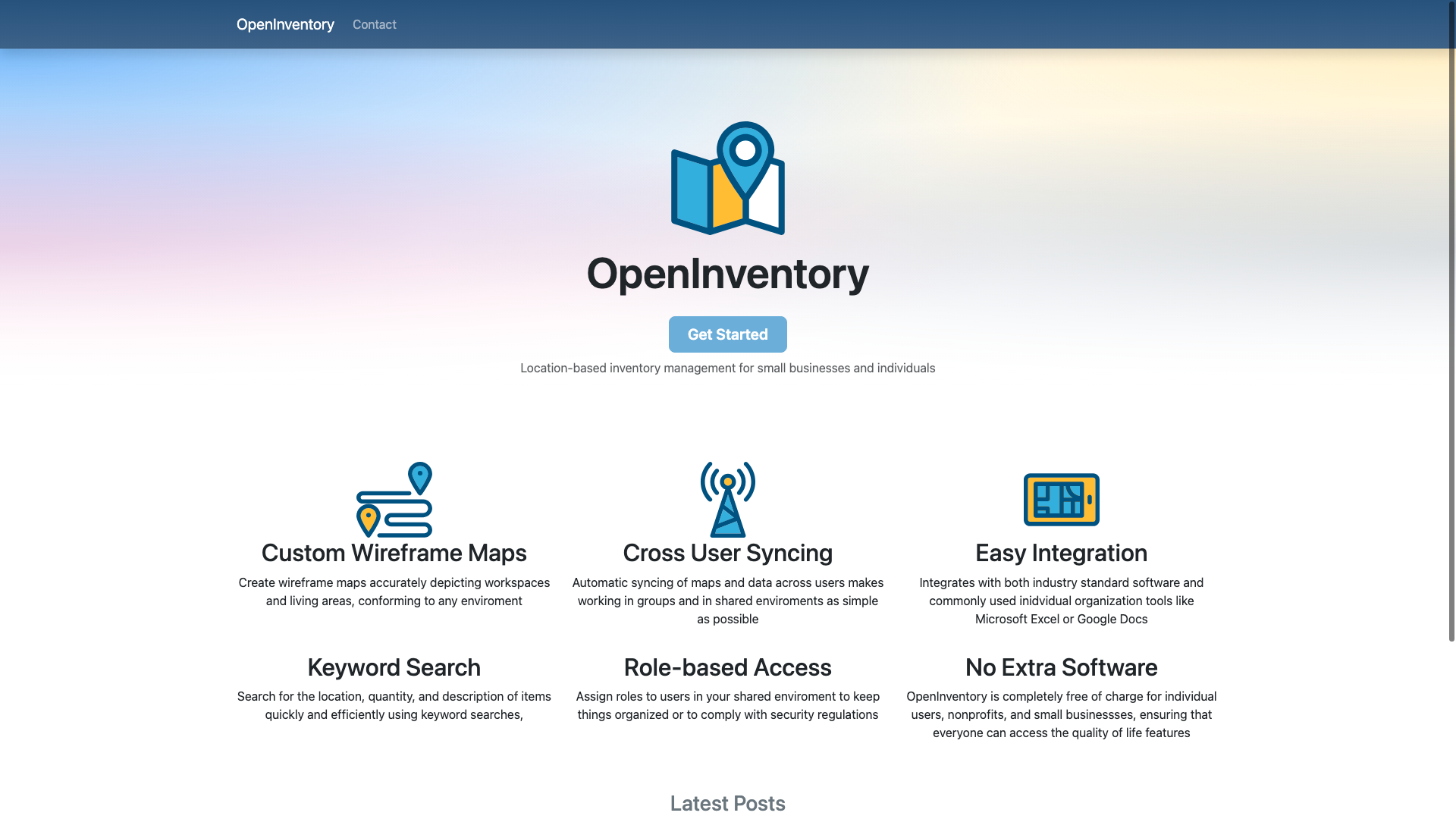The image size is (1456, 819).
Task: Click the Cross User Syncing antenna icon
Action: (x=728, y=500)
